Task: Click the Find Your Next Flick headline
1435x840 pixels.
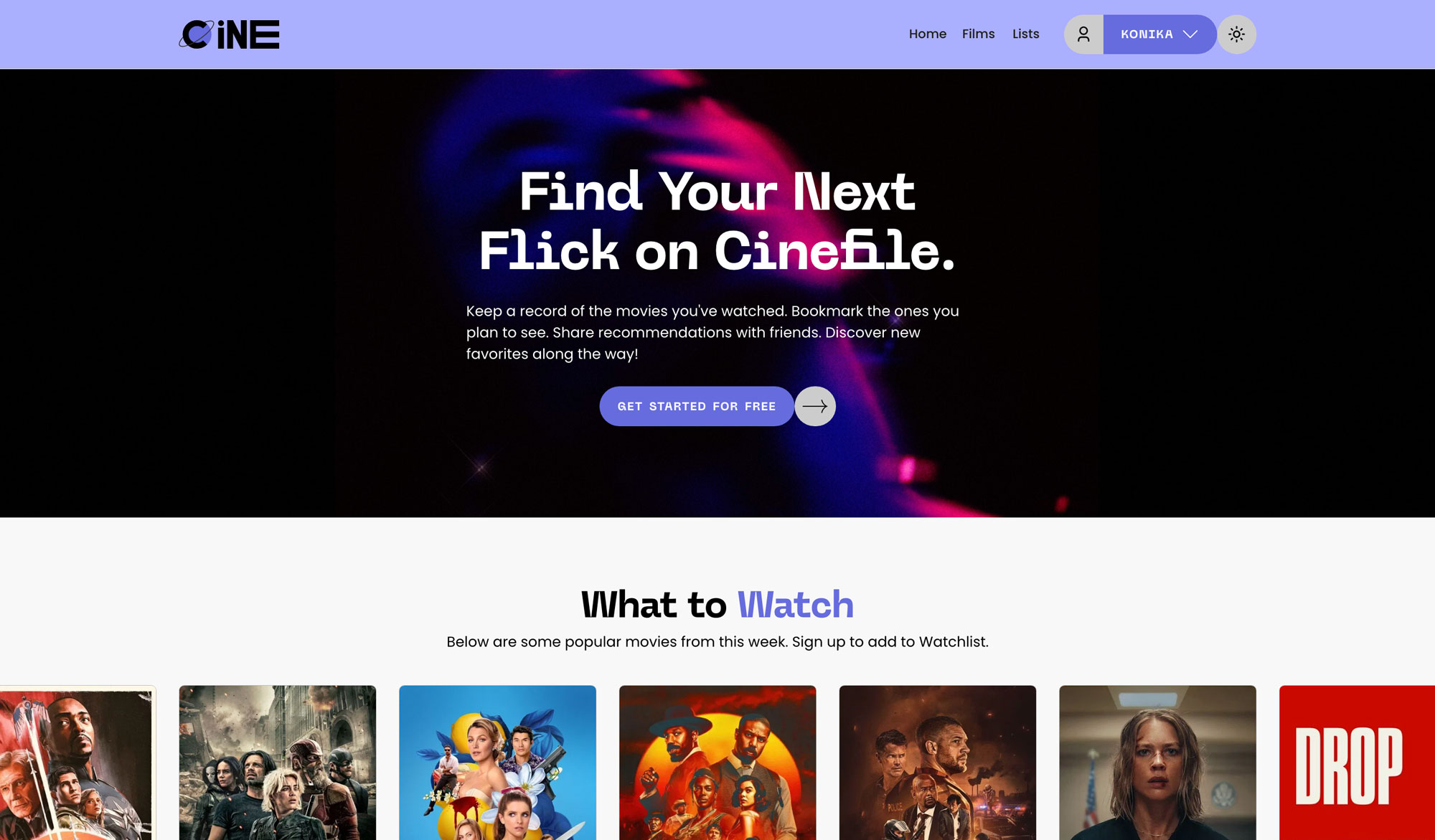Action: (717, 221)
